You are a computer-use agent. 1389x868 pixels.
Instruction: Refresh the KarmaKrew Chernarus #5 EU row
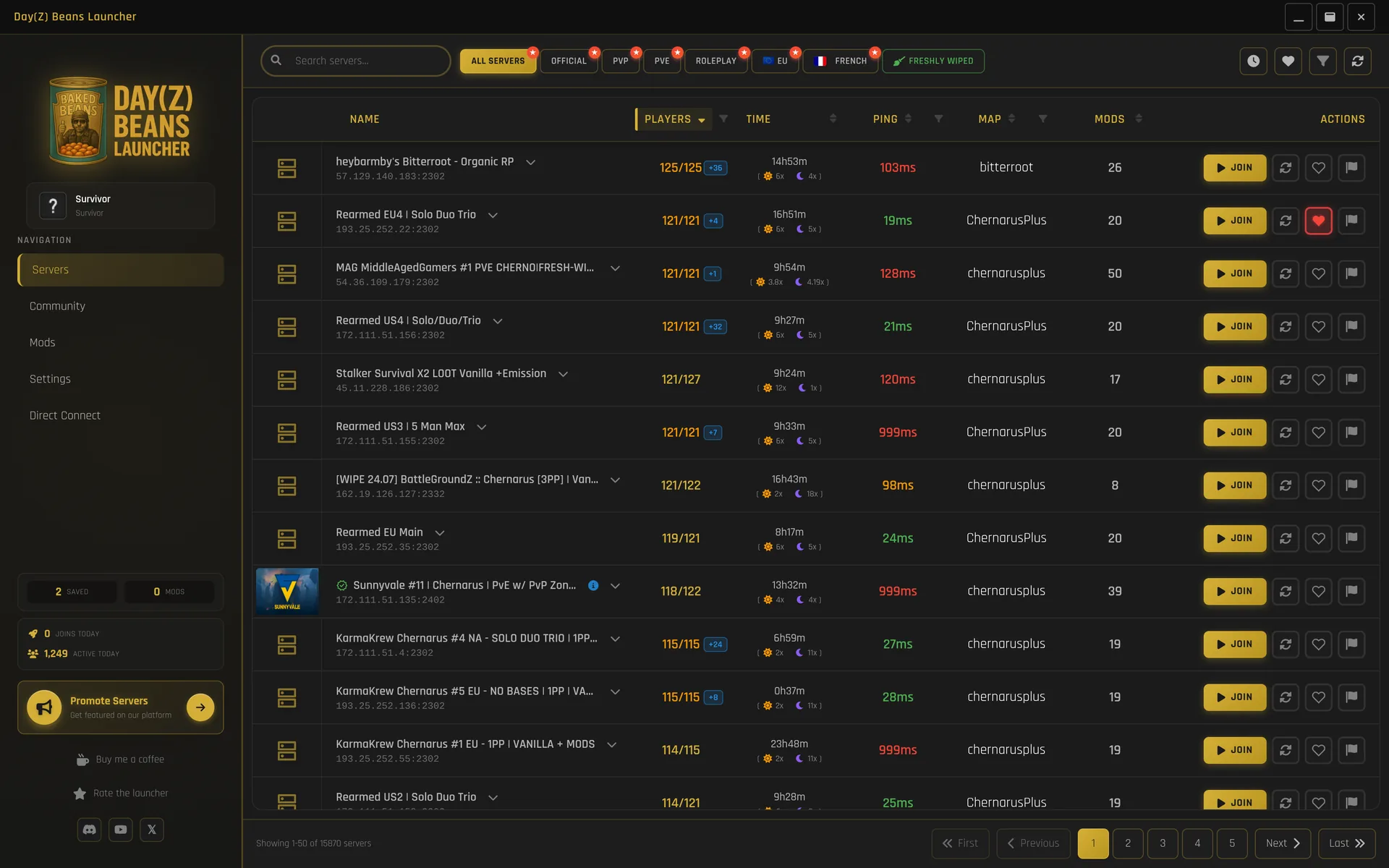click(x=1286, y=697)
